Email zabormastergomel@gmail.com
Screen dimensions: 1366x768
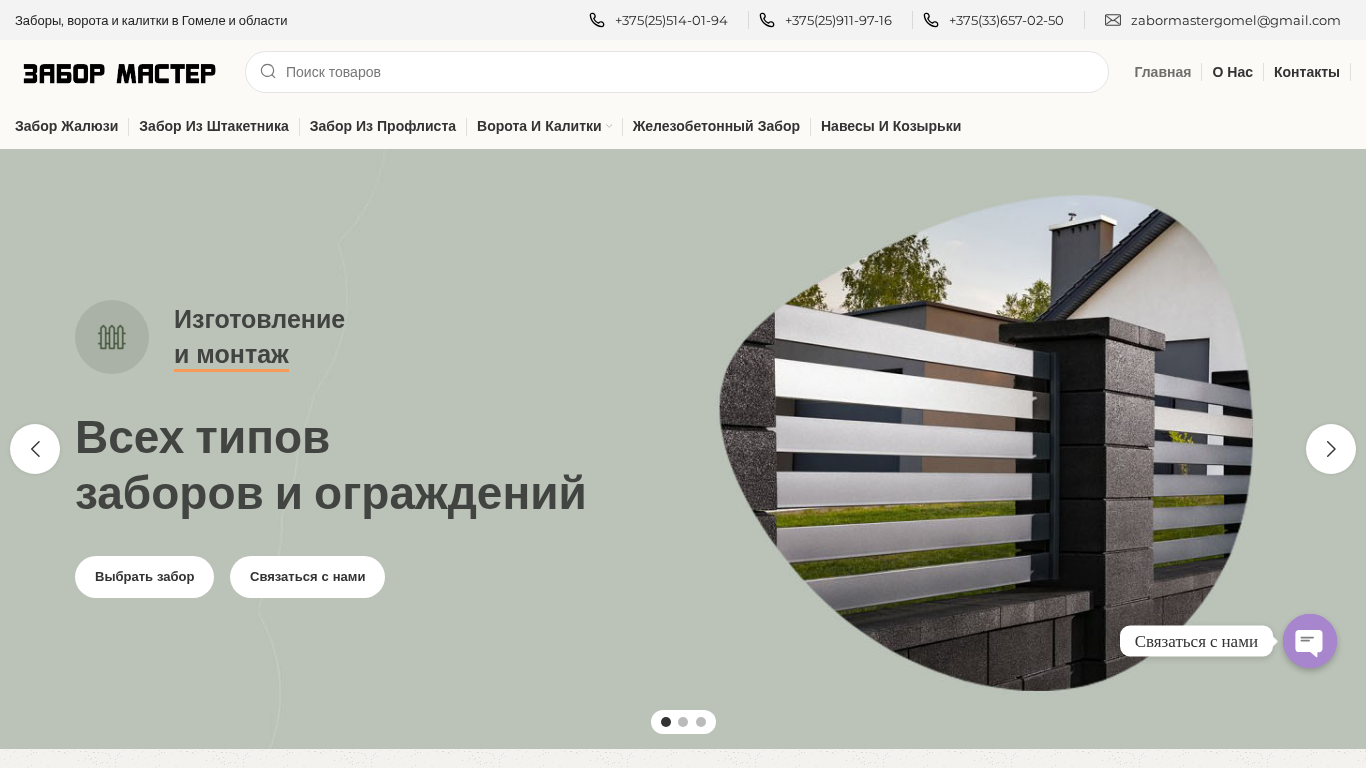[1236, 20]
